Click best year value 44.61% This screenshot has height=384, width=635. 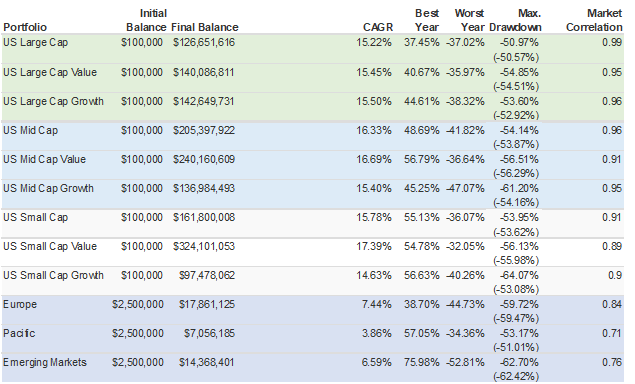pyautogui.click(x=422, y=101)
